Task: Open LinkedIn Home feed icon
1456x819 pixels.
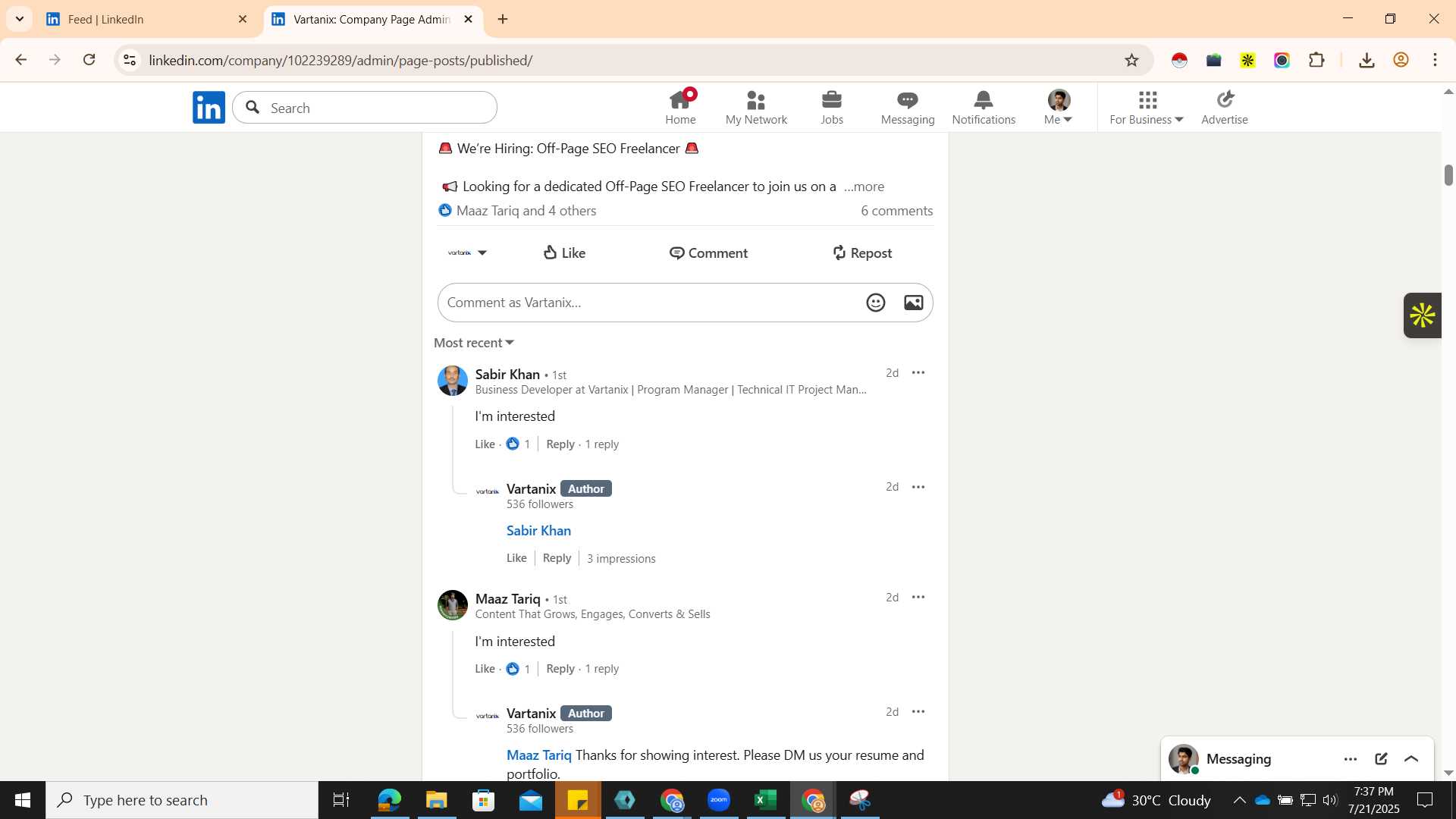Action: click(680, 107)
